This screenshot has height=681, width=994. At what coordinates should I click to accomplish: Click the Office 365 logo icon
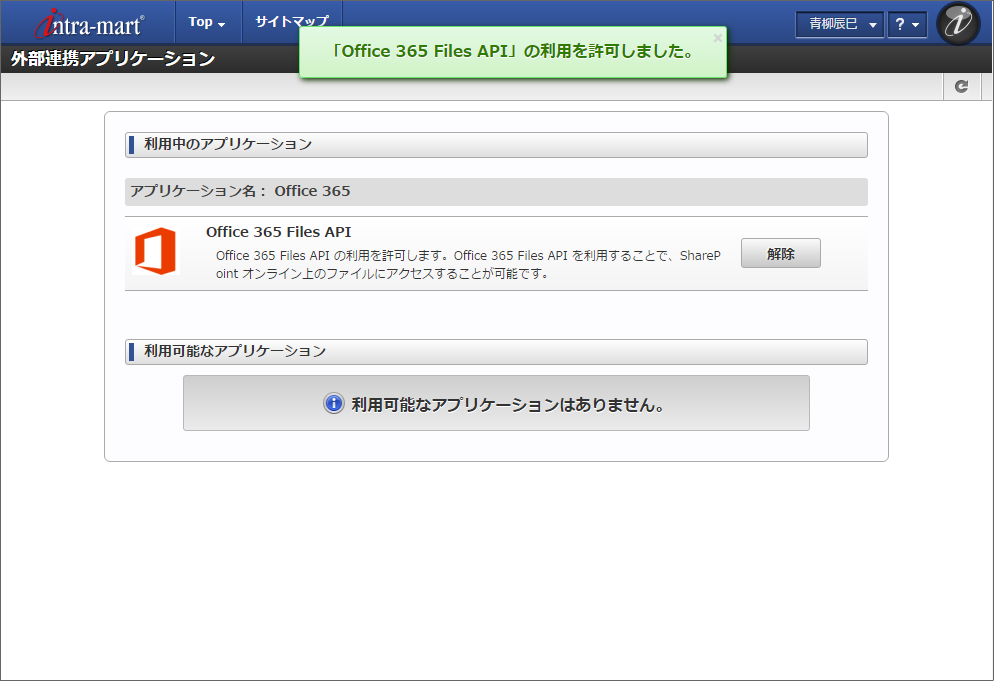tap(155, 251)
